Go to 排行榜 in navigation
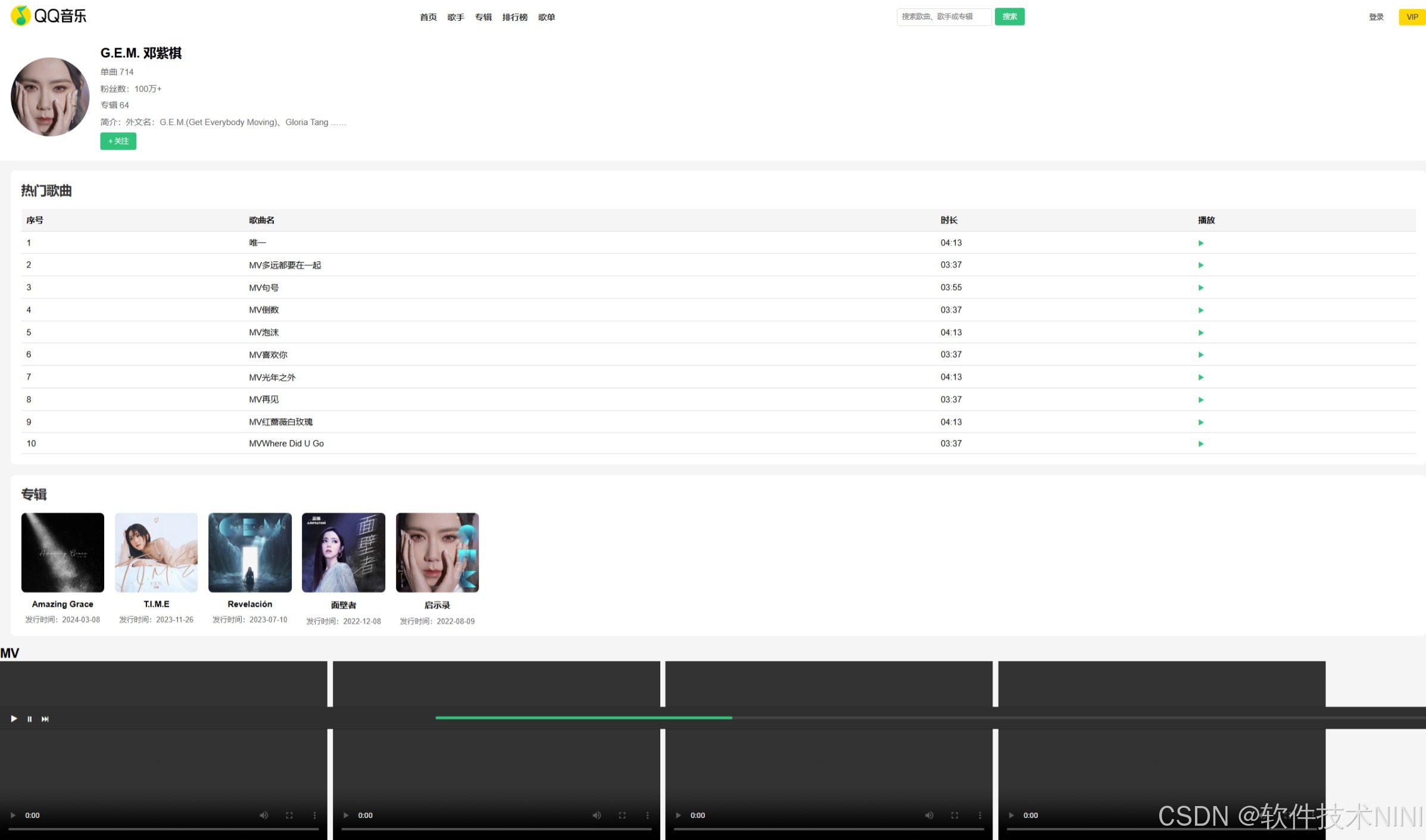This screenshot has height=840, width=1426. tap(514, 17)
